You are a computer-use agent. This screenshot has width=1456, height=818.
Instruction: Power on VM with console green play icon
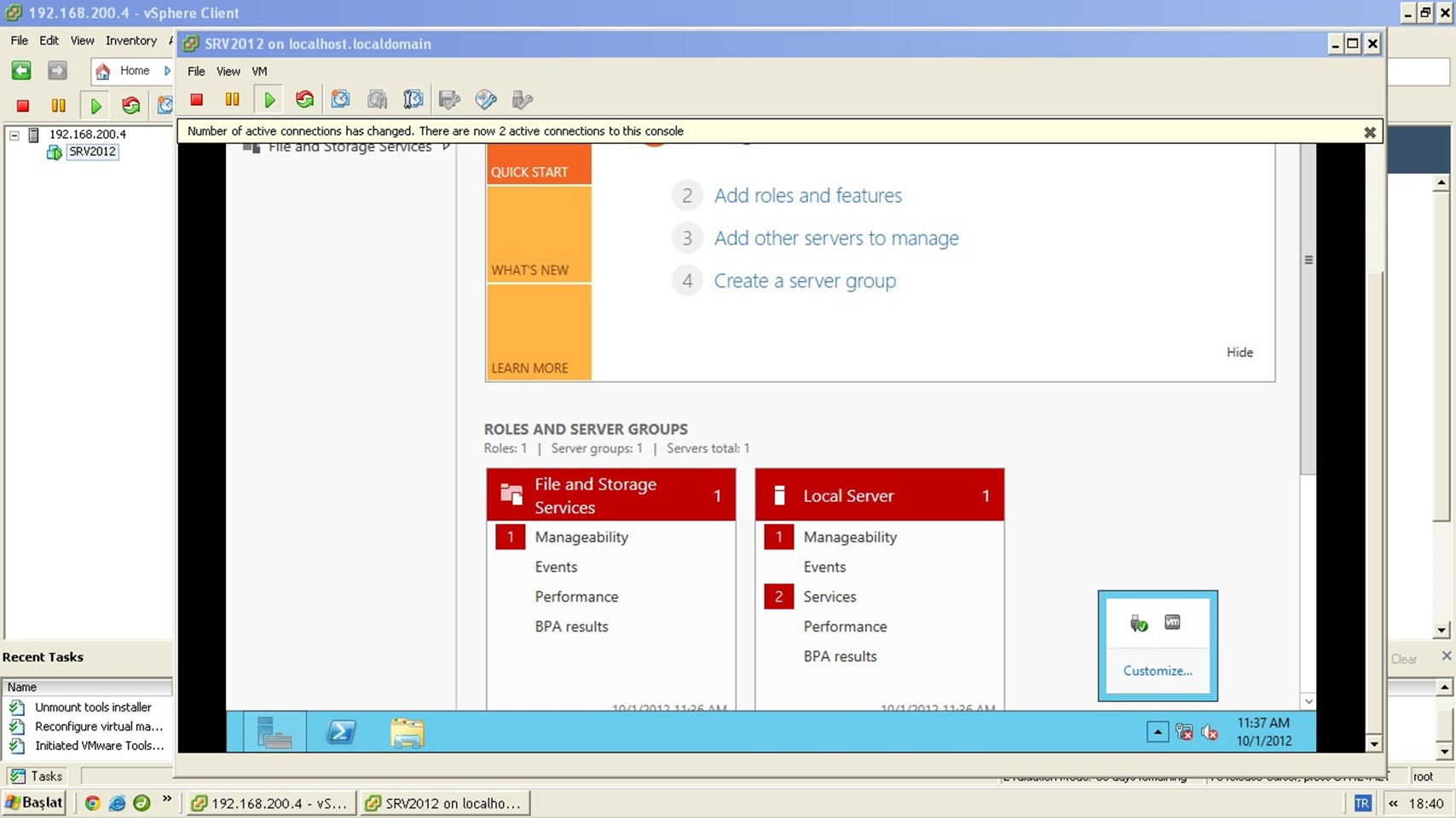269,100
